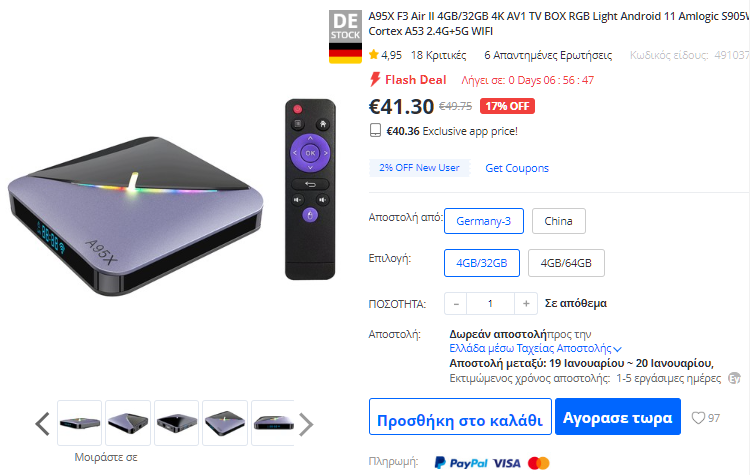Select Germany-3 as shipping origin

484,221
